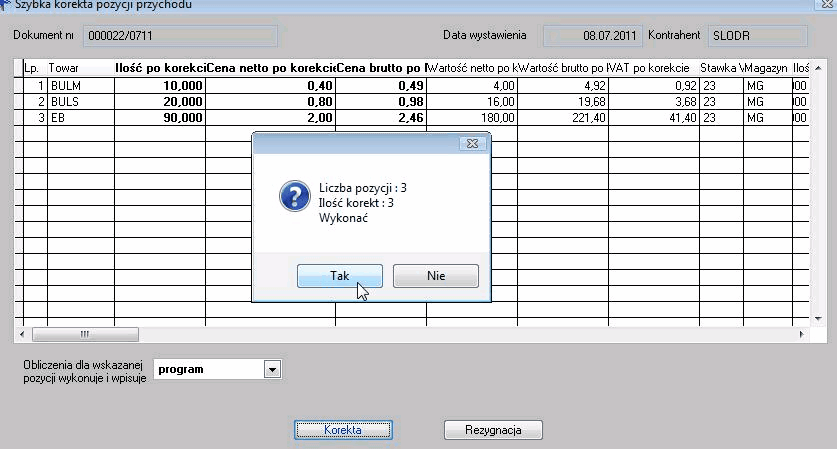
Task: Select the BULM row in Towar column
Action: (81, 85)
